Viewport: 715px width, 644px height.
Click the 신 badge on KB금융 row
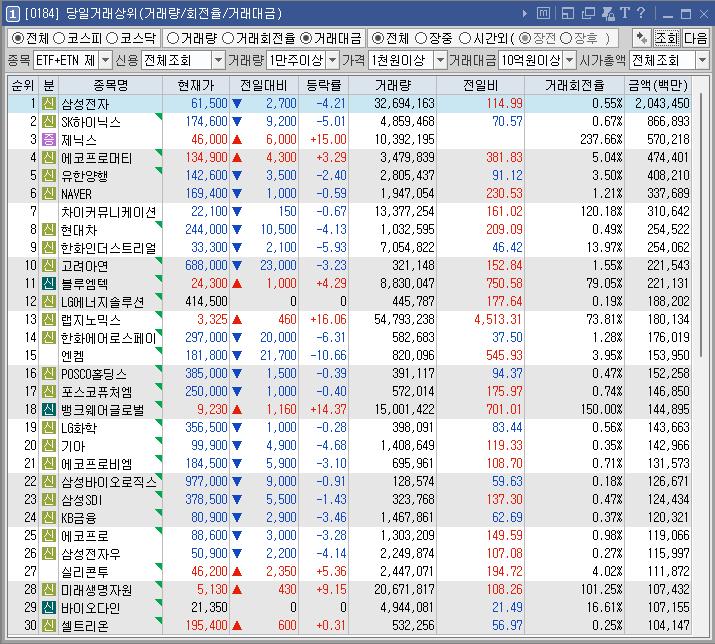[x=49, y=518]
